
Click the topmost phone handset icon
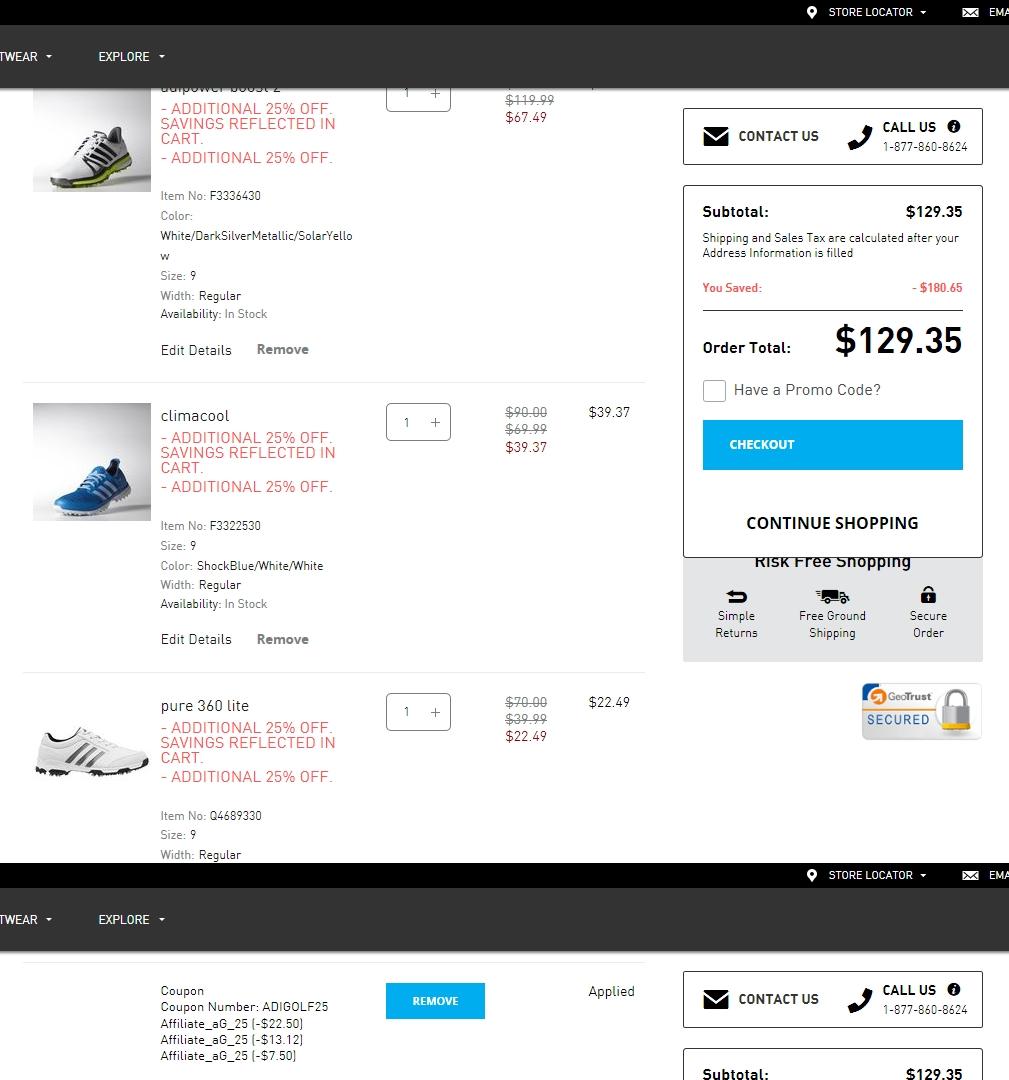pos(860,138)
